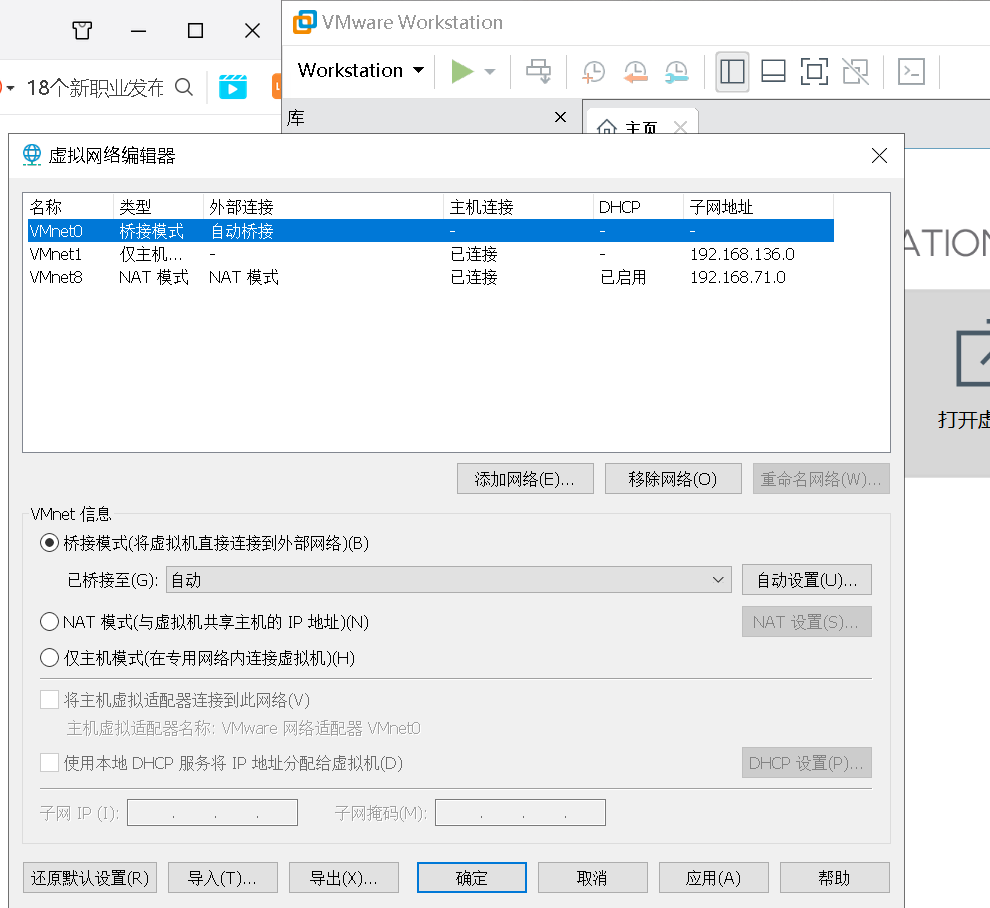Select the VMnet8 network row
This screenshot has width=990, height=908.
(431, 277)
